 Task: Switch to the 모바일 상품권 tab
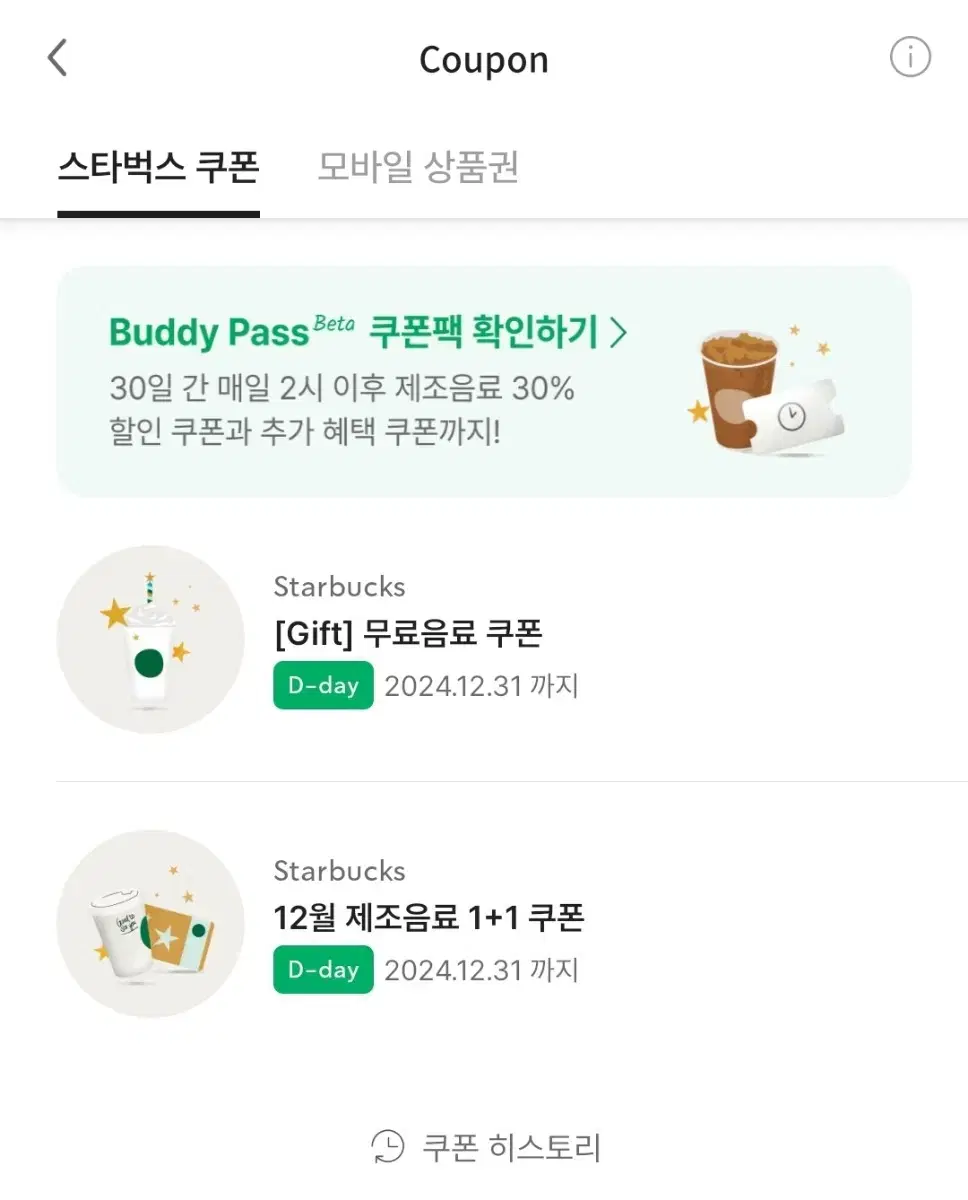[418, 167]
